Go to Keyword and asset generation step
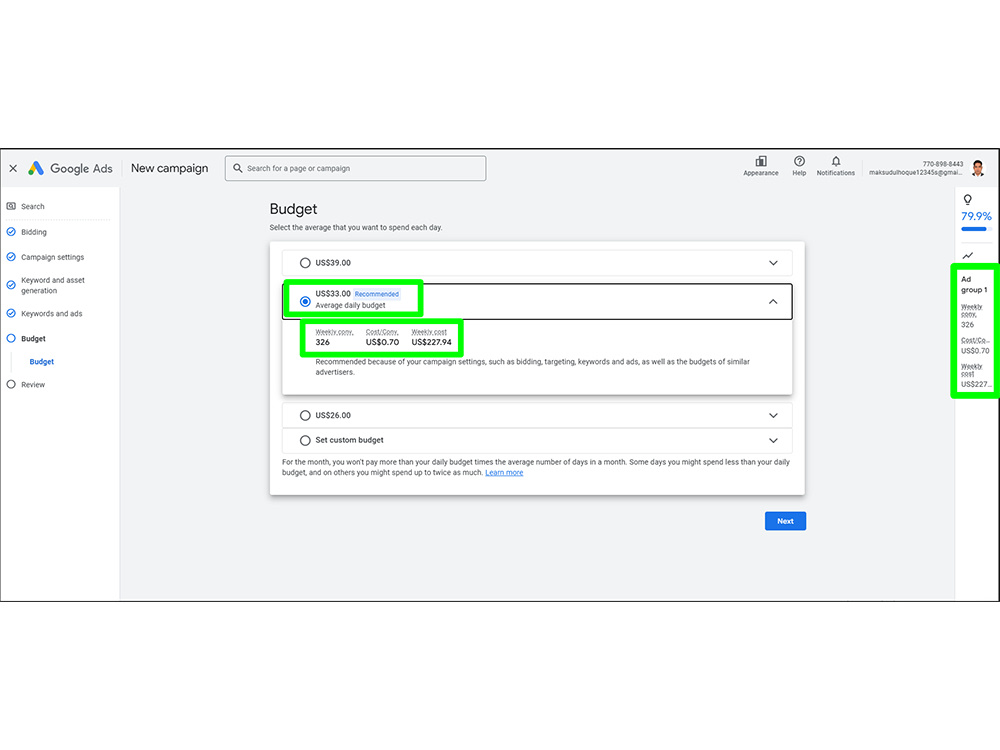 pos(52,285)
